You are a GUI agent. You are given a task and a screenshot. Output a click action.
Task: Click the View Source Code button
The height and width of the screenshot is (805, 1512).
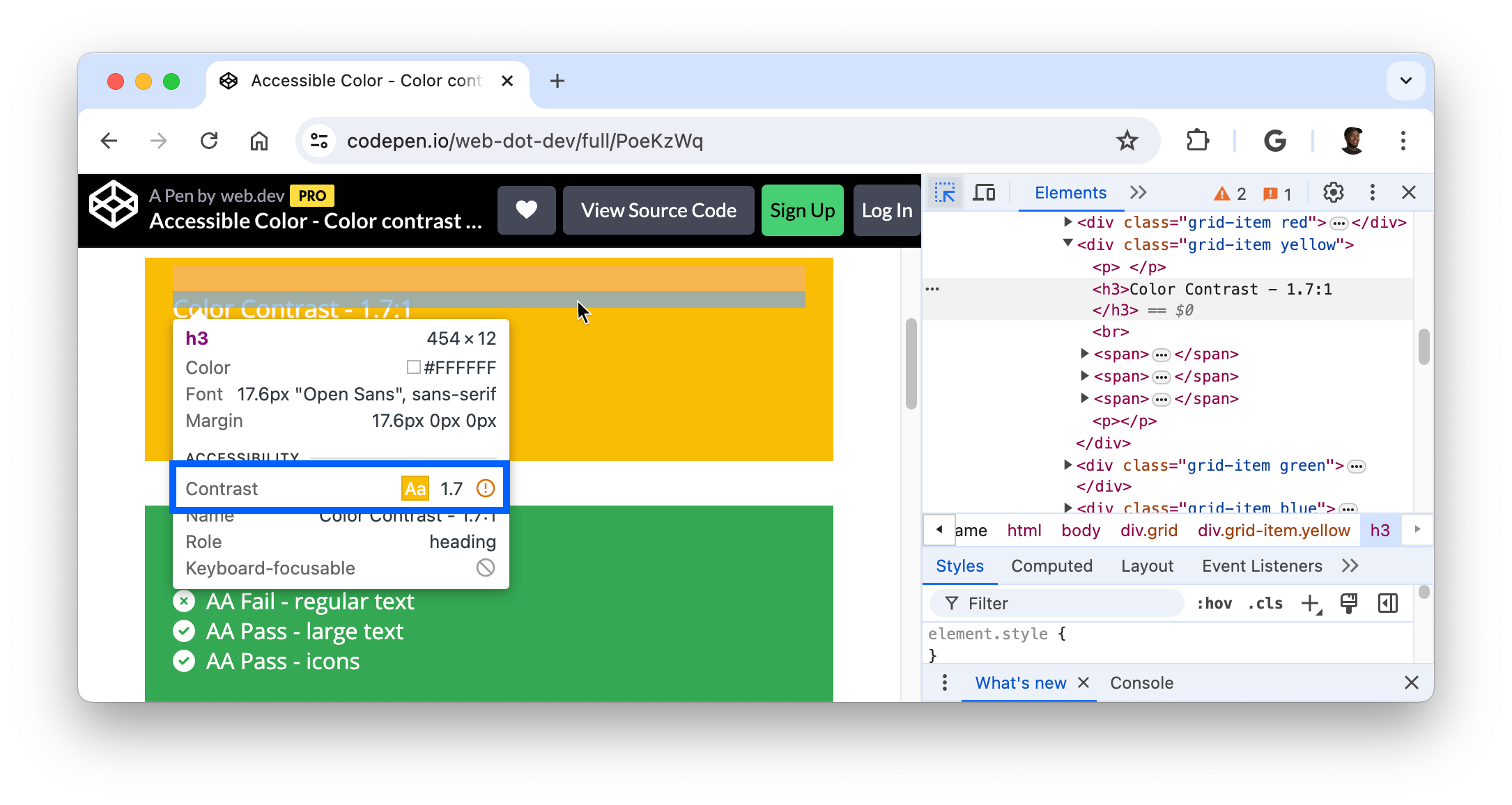point(658,210)
